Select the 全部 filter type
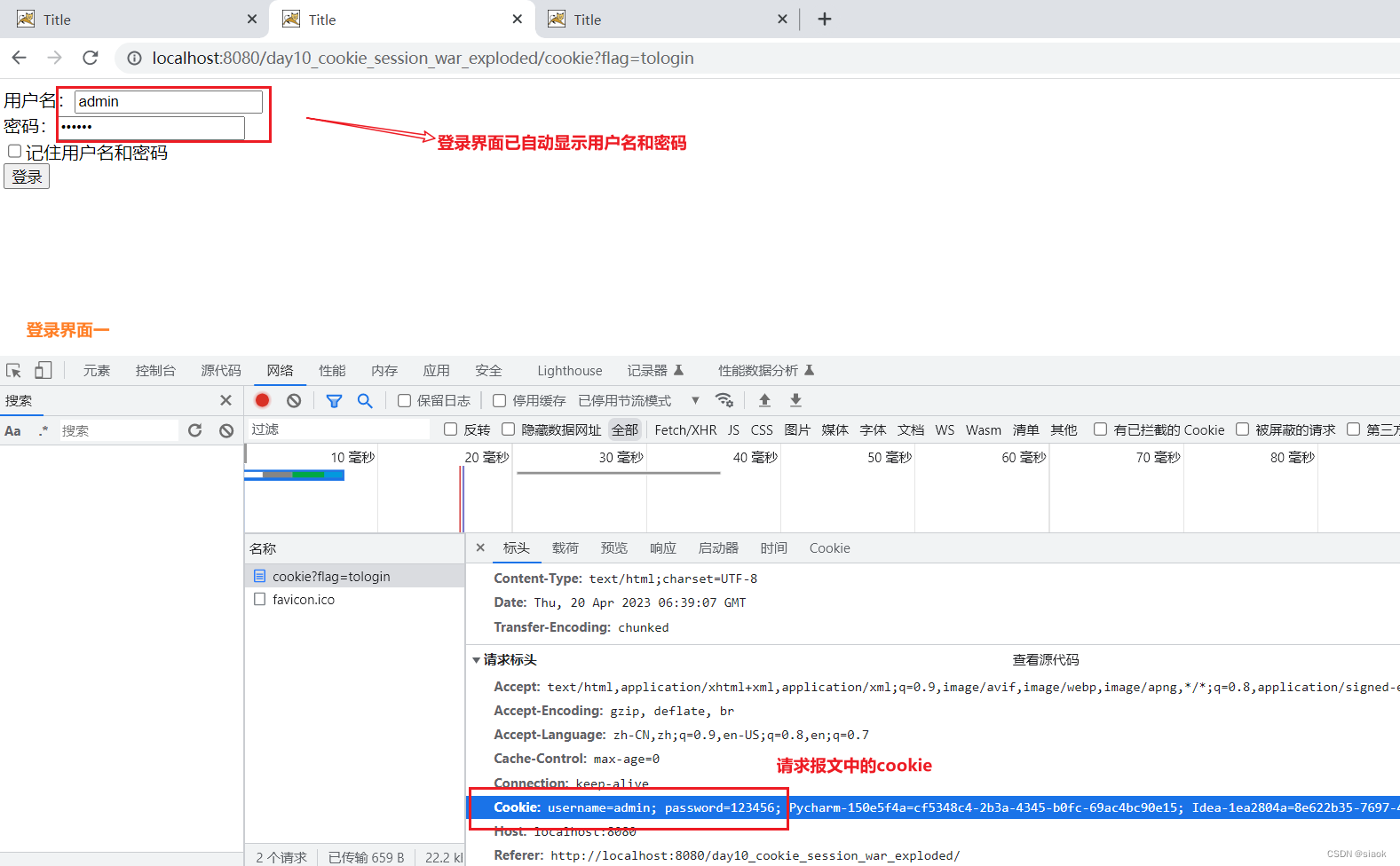1400x866 pixels. click(x=624, y=429)
